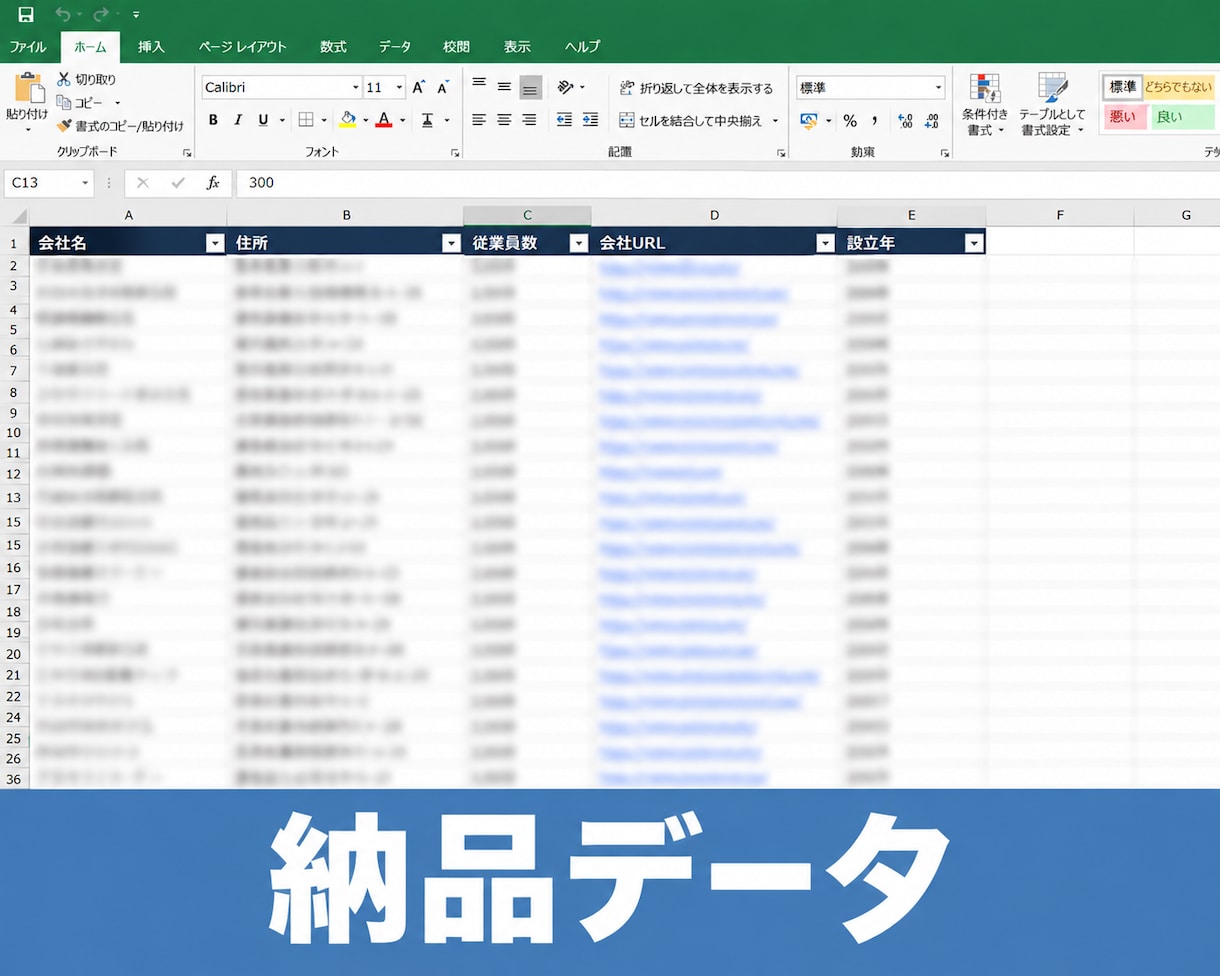
Task: Switch to the 表示 tab
Action: coord(517,47)
